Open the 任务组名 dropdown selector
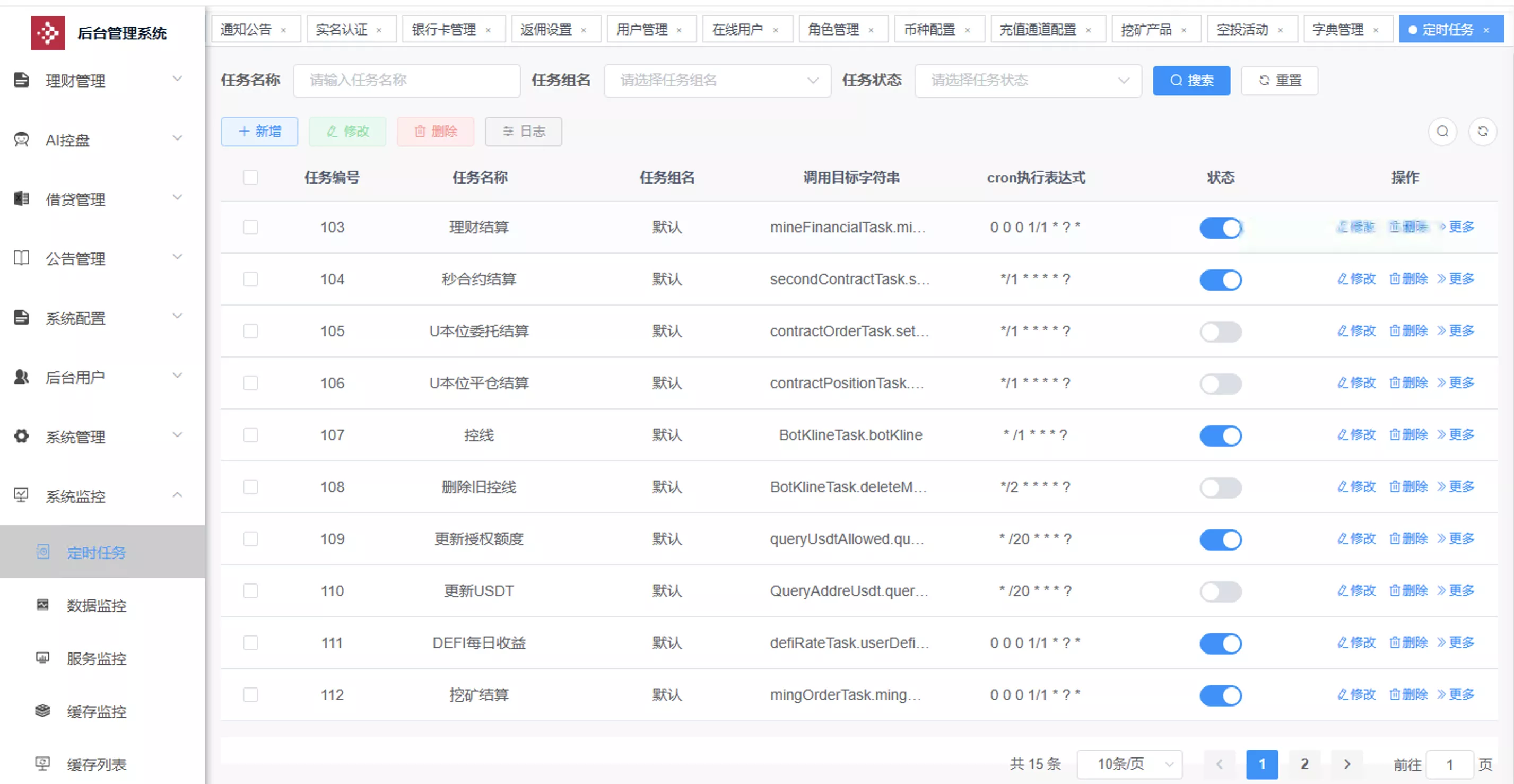 coord(717,81)
